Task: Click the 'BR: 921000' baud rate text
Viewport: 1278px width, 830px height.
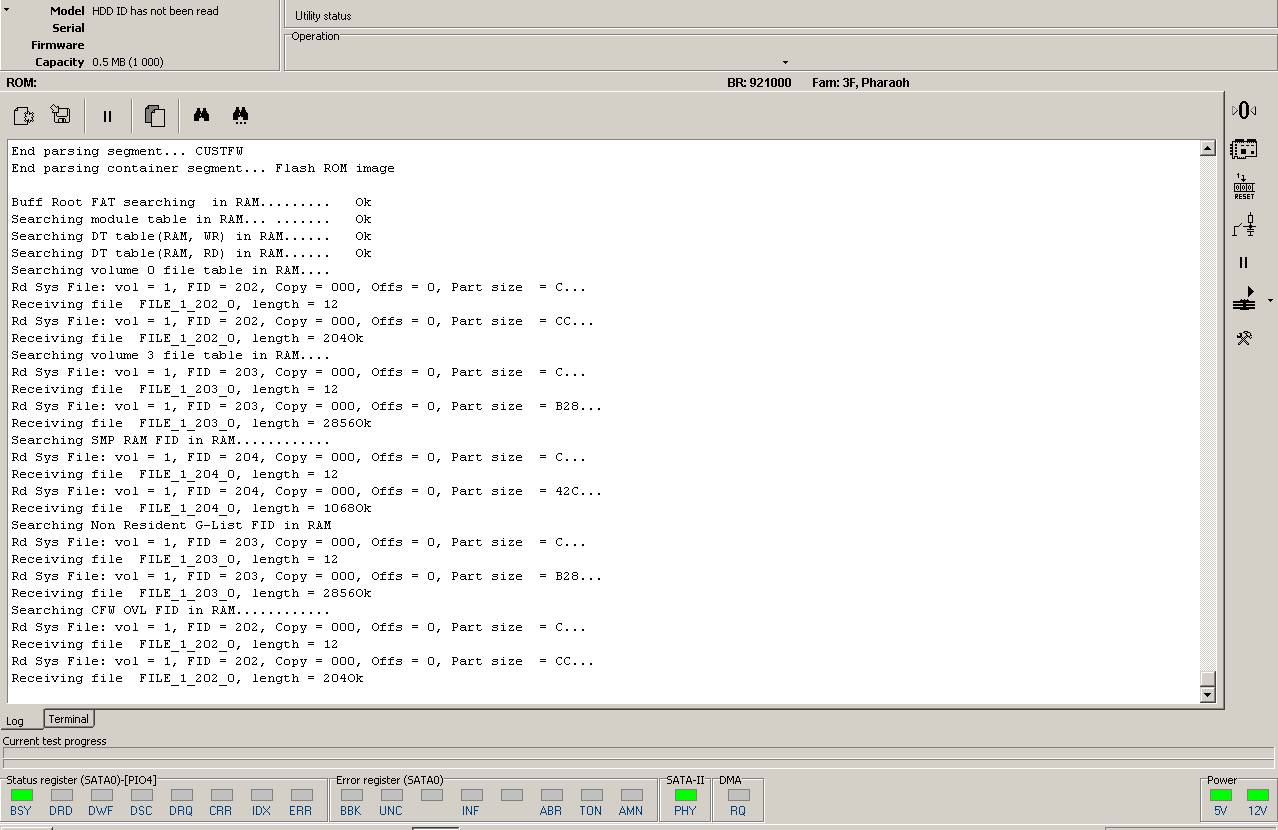Action: coord(759,83)
